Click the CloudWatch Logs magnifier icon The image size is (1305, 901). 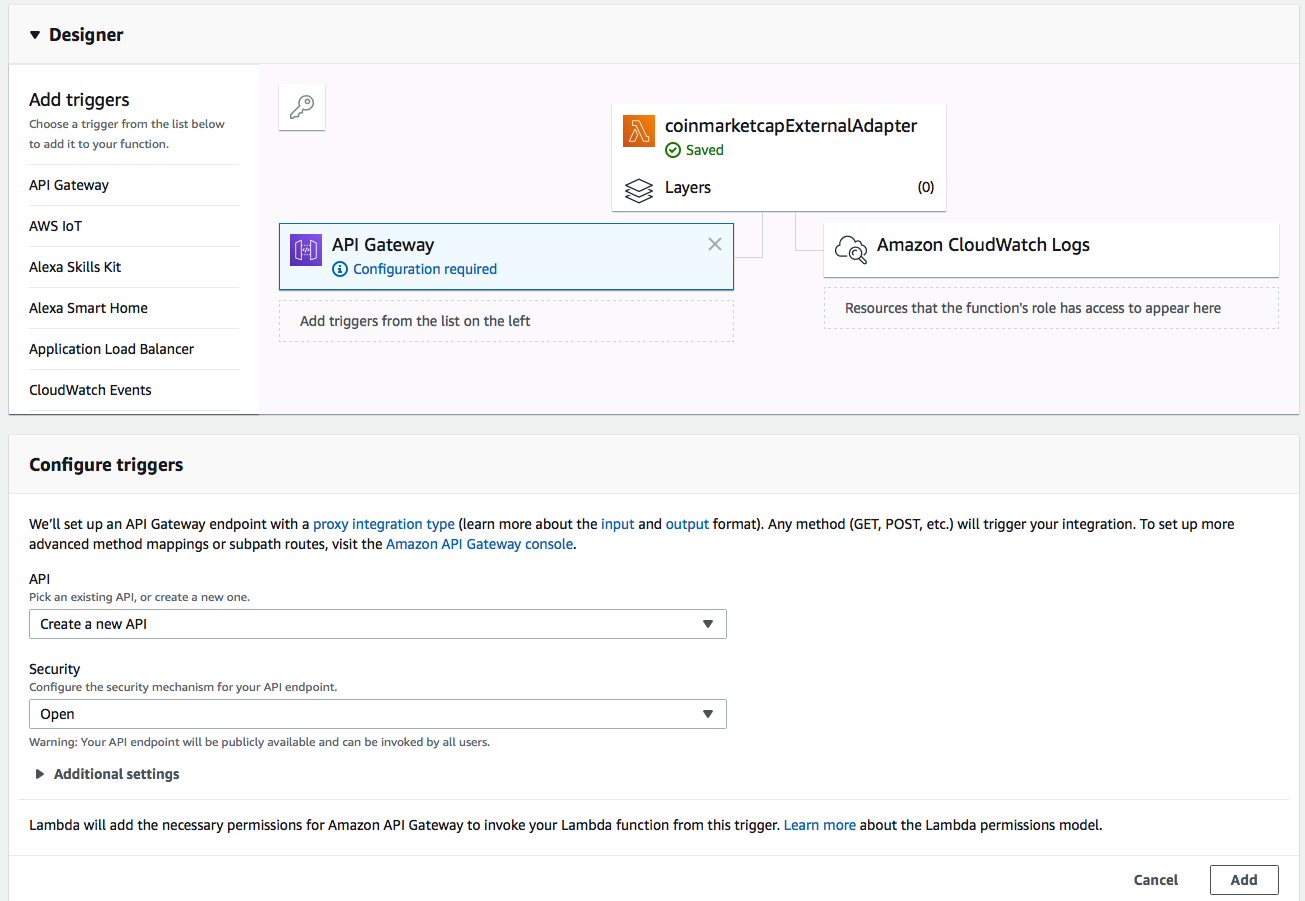pos(850,249)
